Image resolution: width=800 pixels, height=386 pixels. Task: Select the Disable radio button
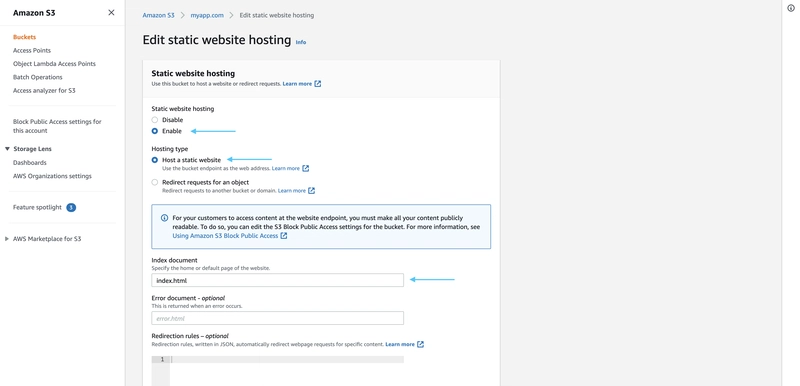155,120
